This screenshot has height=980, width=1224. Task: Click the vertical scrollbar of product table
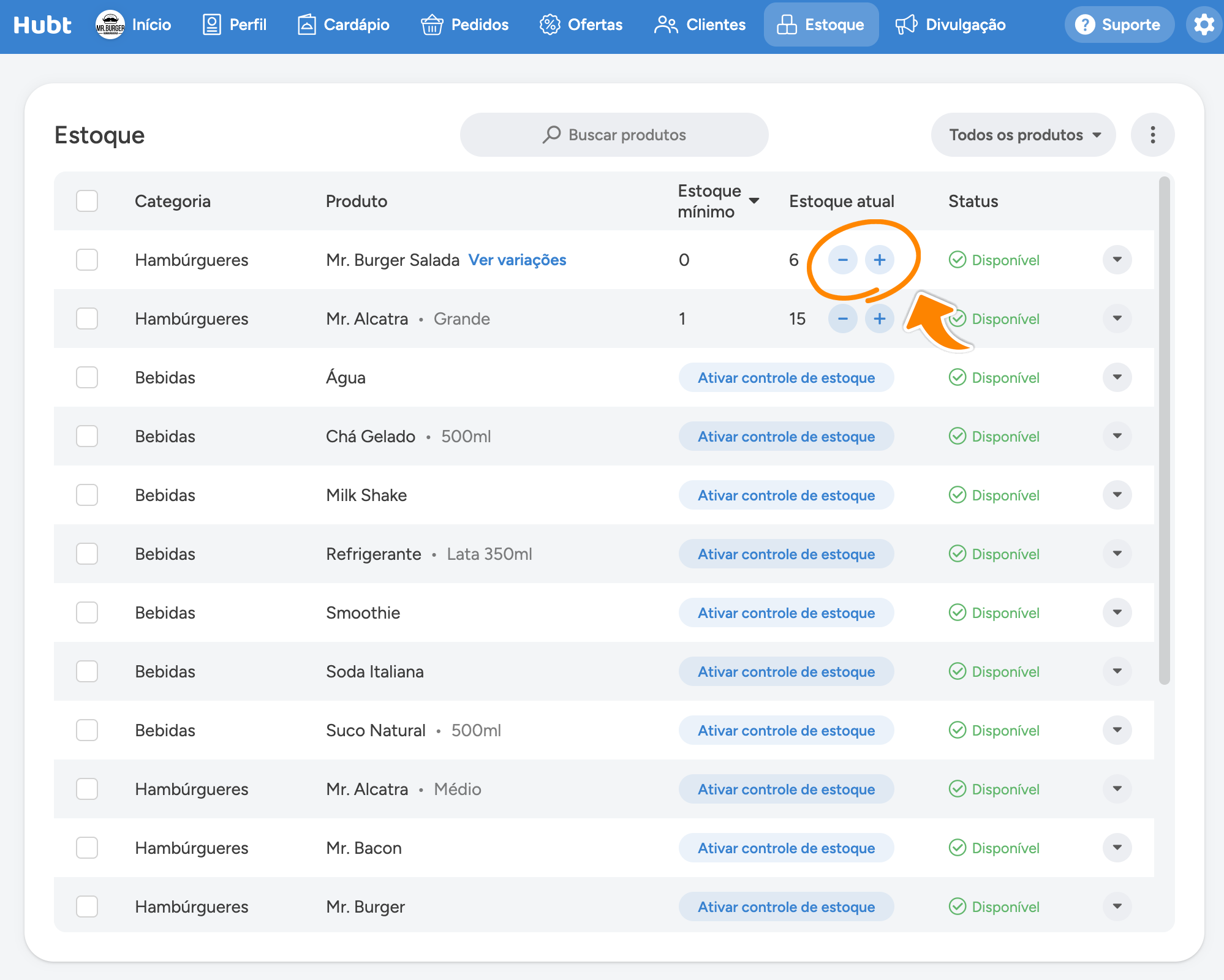pyautogui.click(x=1165, y=430)
